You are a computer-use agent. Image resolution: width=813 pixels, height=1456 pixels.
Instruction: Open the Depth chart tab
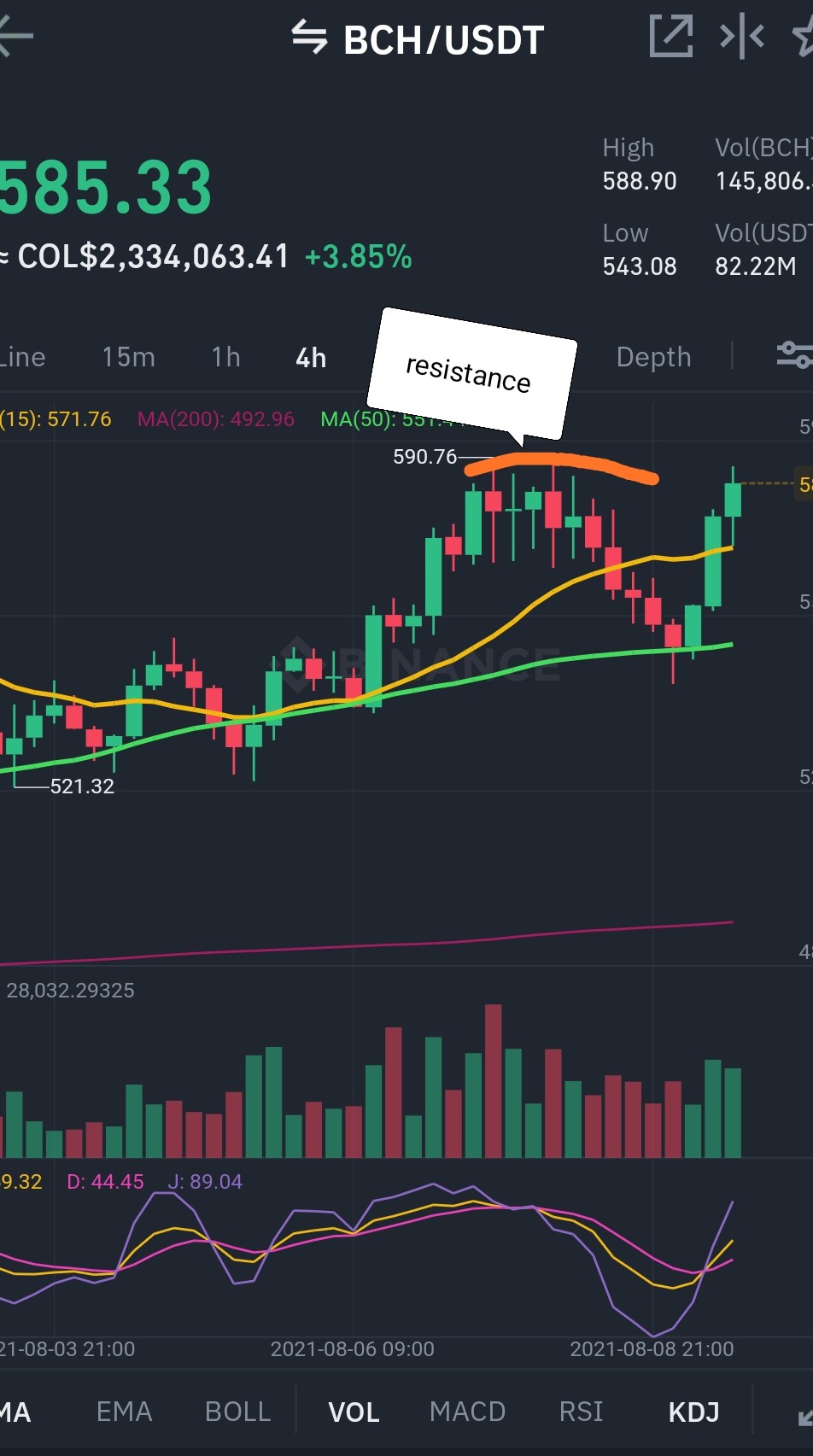pos(653,357)
